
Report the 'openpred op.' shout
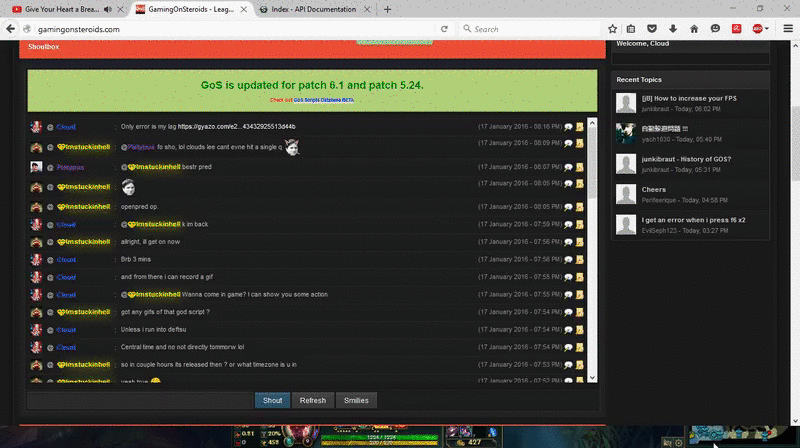(x=580, y=207)
